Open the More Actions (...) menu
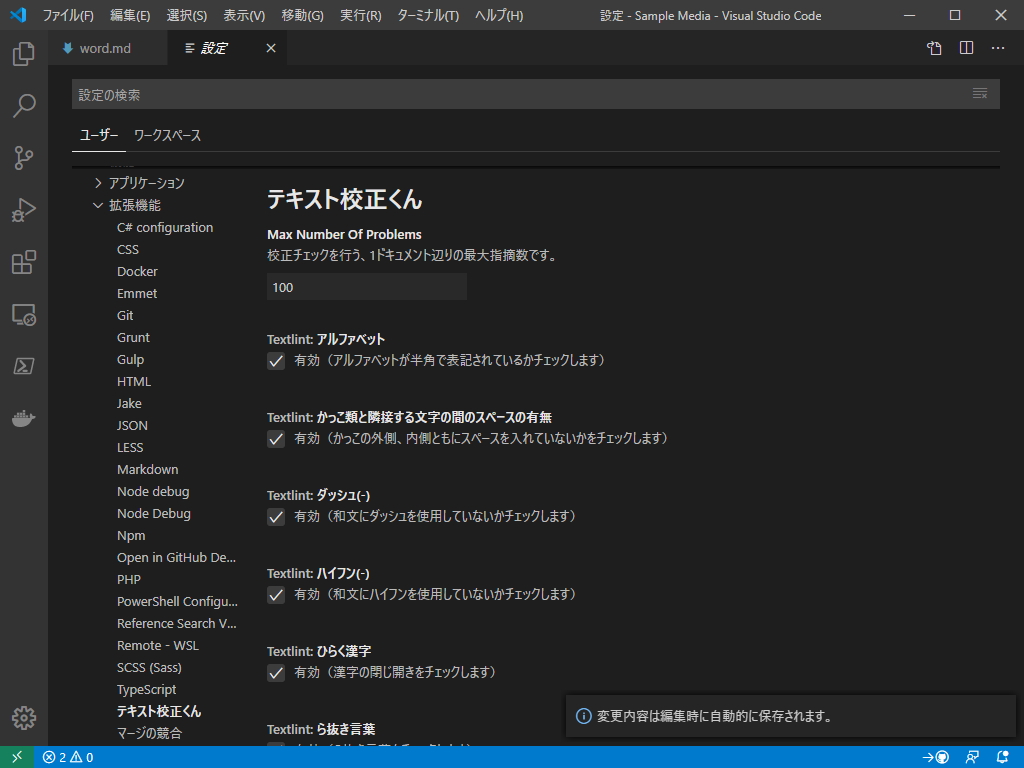Screen dimensions: 1024x768 (997, 47)
